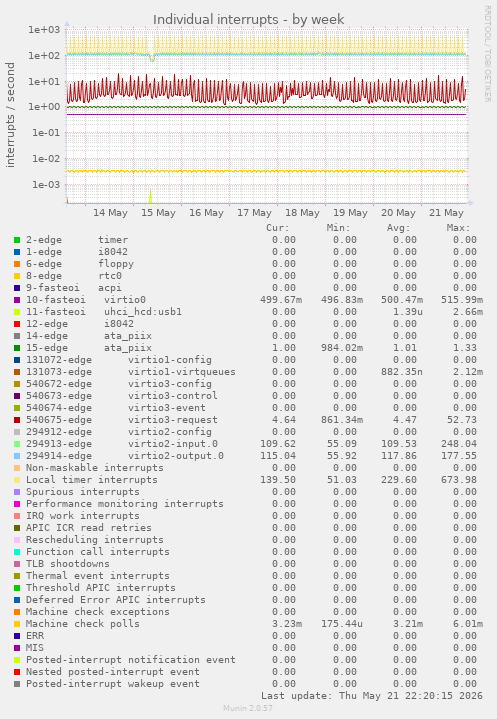
Task: Click the 20 May date label
Action: click(x=398, y=213)
